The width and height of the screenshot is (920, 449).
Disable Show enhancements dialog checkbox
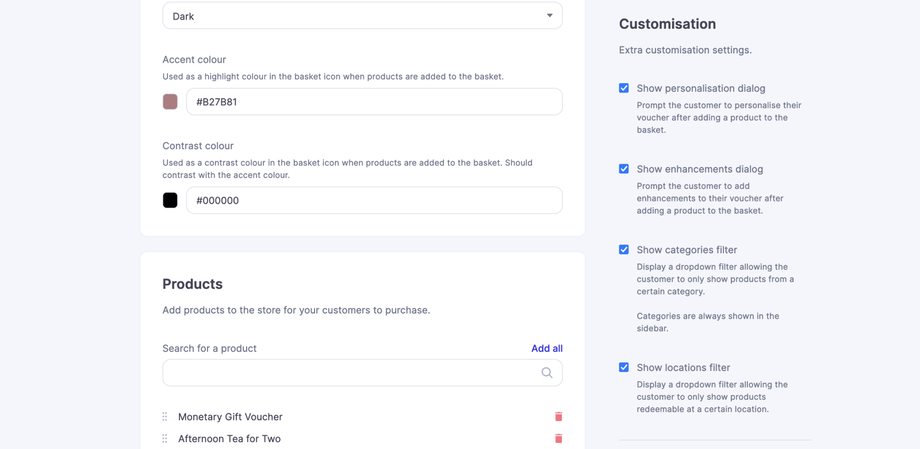coord(624,169)
